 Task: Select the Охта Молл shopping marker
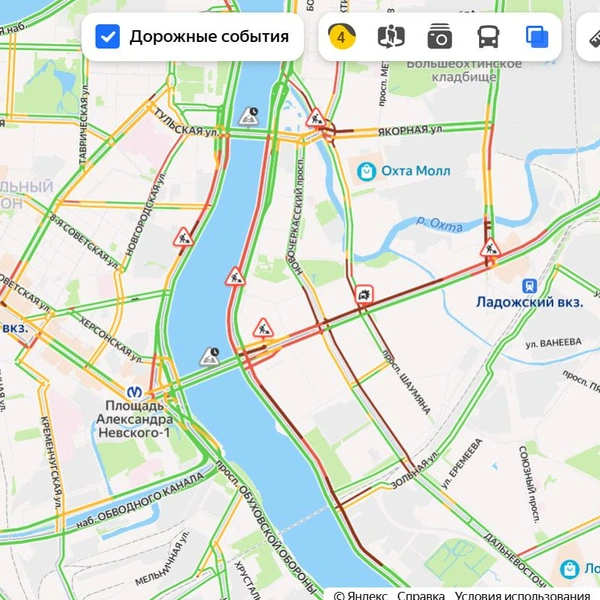click(367, 171)
